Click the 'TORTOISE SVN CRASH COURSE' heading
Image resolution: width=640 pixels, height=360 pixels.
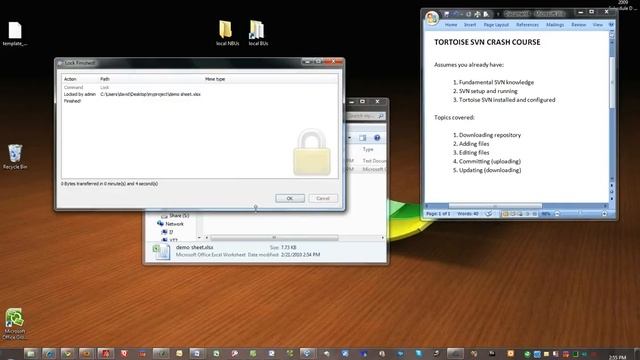coord(487,42)
